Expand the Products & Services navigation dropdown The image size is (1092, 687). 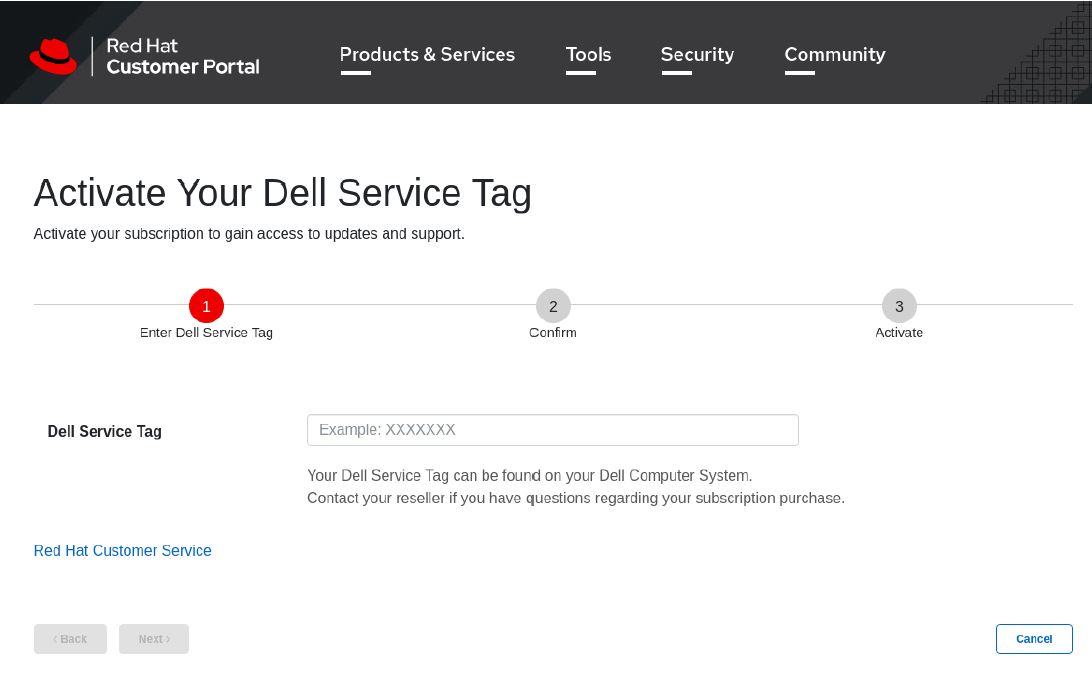[x=427, y=55]
